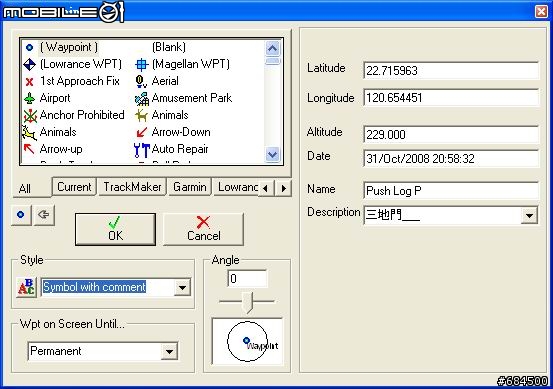Select the (Blank) symbol entry
The width and height of the screenshot is (553, 389).
(169, 47)
